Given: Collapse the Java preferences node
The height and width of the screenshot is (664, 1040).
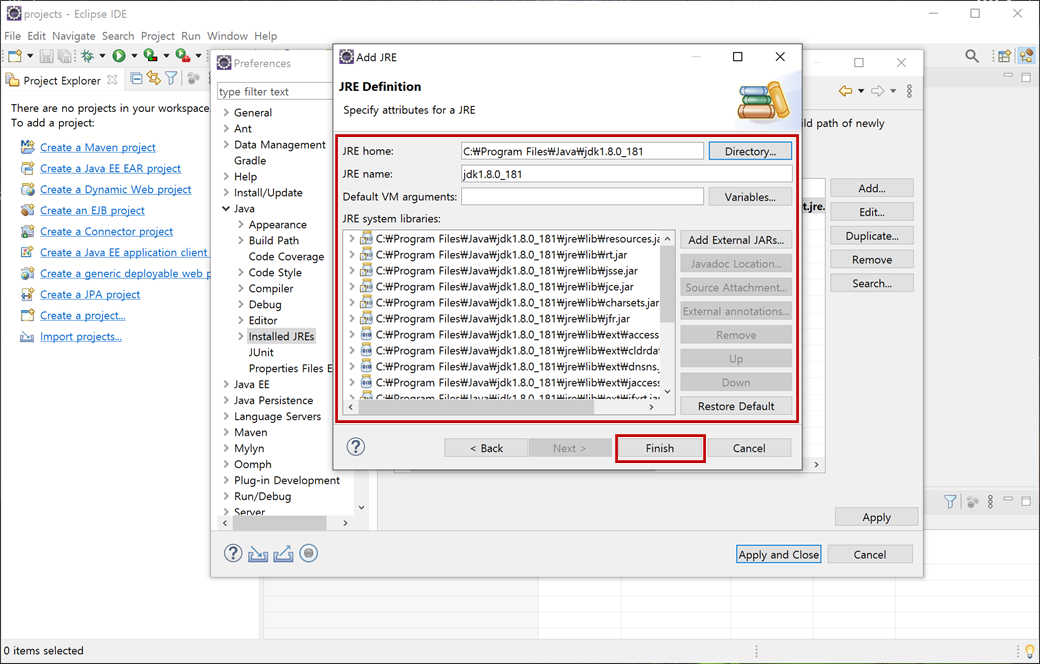Looking at the screenshot, I should point(226,208).
